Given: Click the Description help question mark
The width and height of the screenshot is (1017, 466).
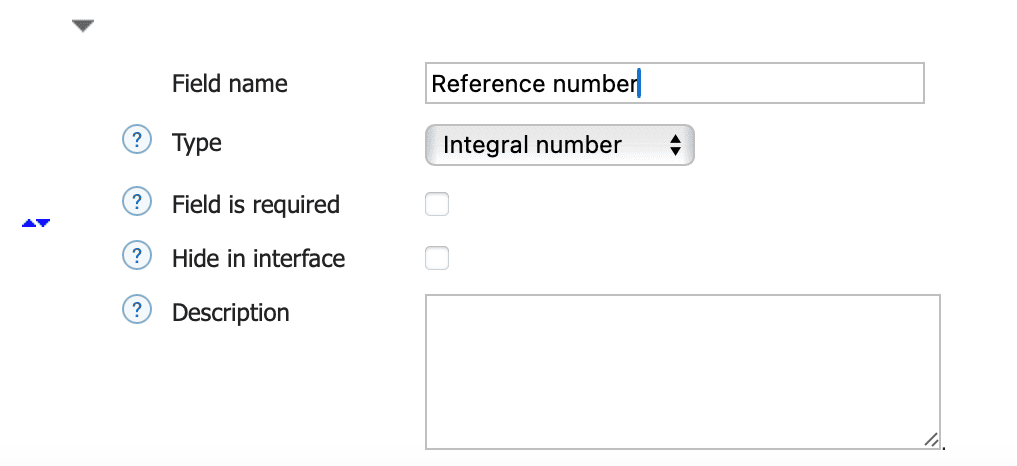Looking at the screenshot, I should pyautogui.click(x=135, y=310).
